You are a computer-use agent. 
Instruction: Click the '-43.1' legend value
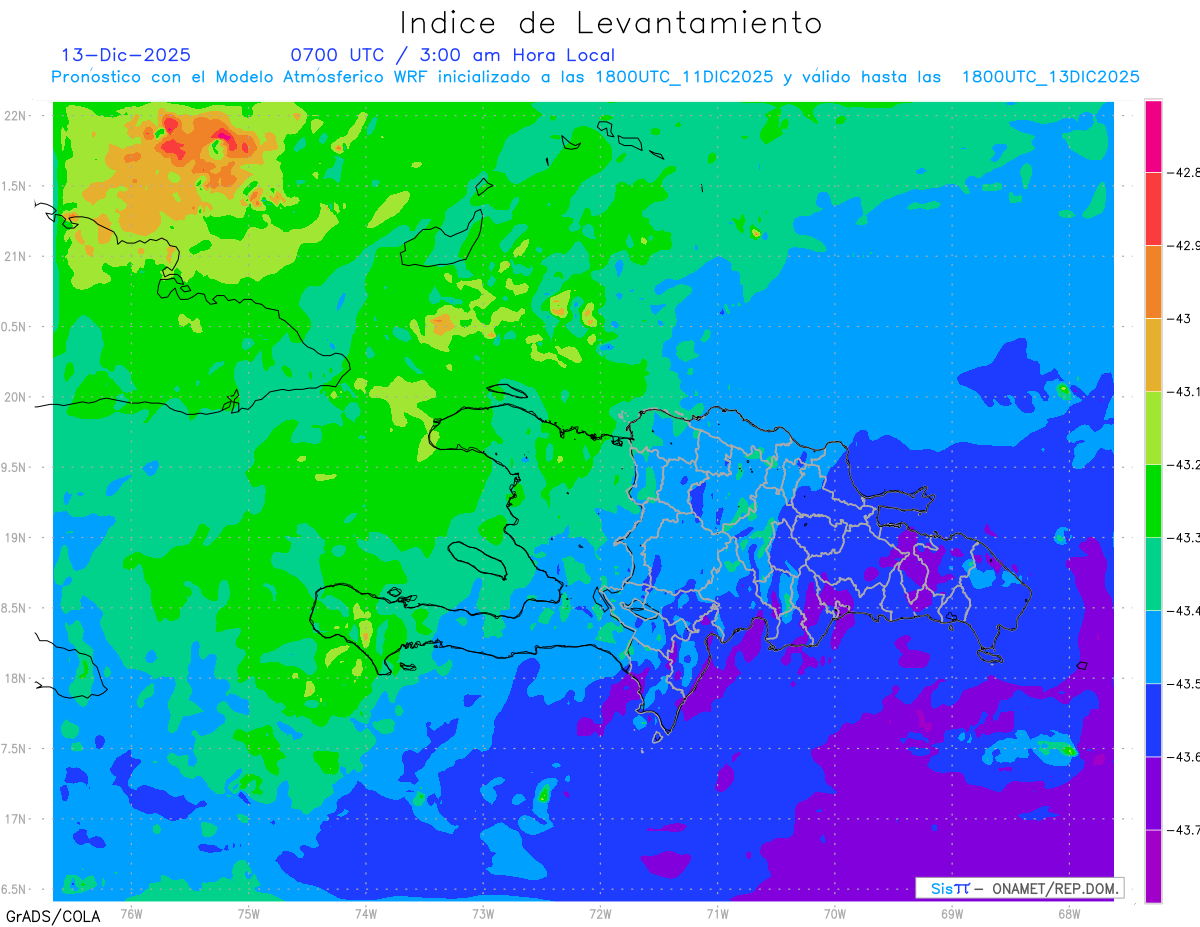click(x=1184, y=391)
